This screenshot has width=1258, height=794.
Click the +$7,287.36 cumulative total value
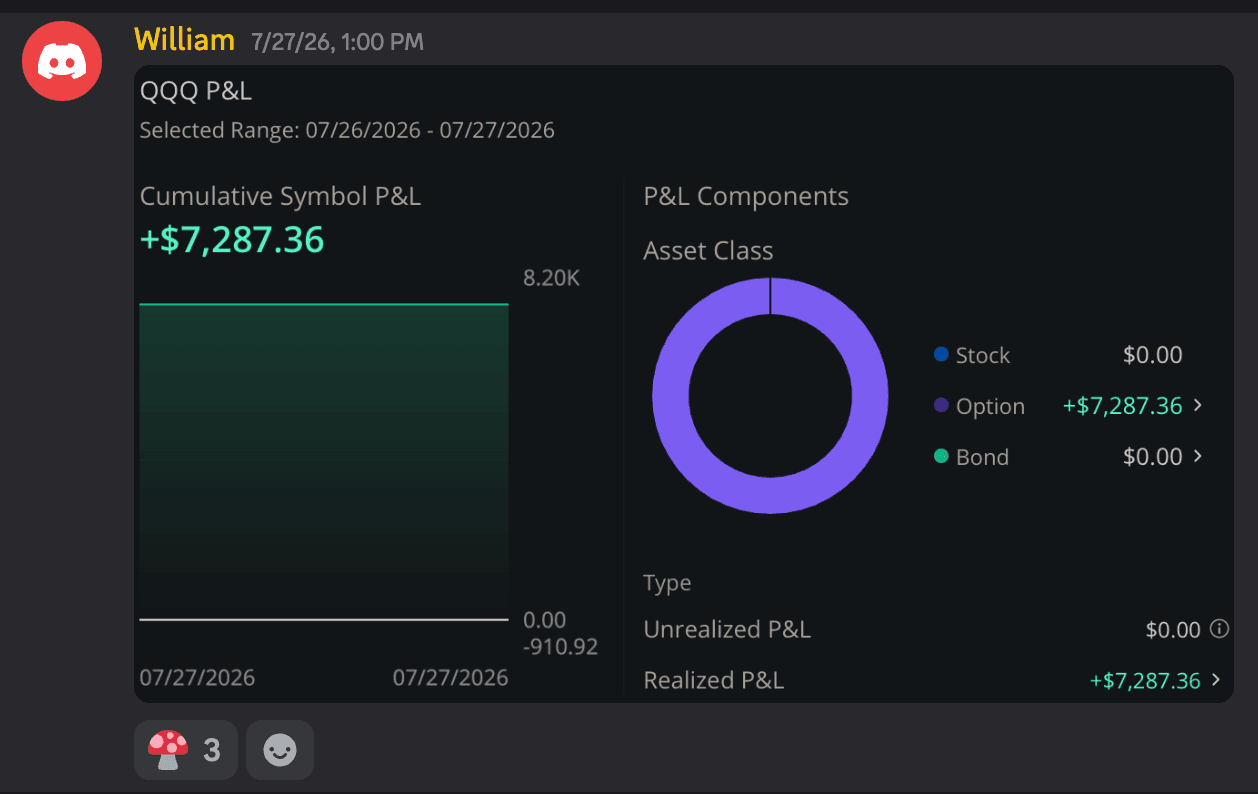pos(232,240)
